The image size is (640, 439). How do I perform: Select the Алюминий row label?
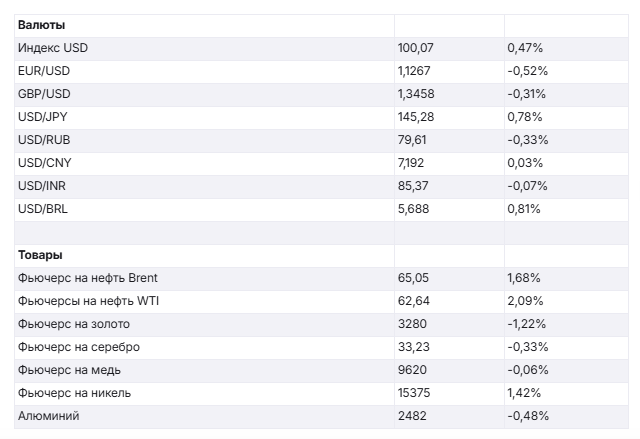48,416
